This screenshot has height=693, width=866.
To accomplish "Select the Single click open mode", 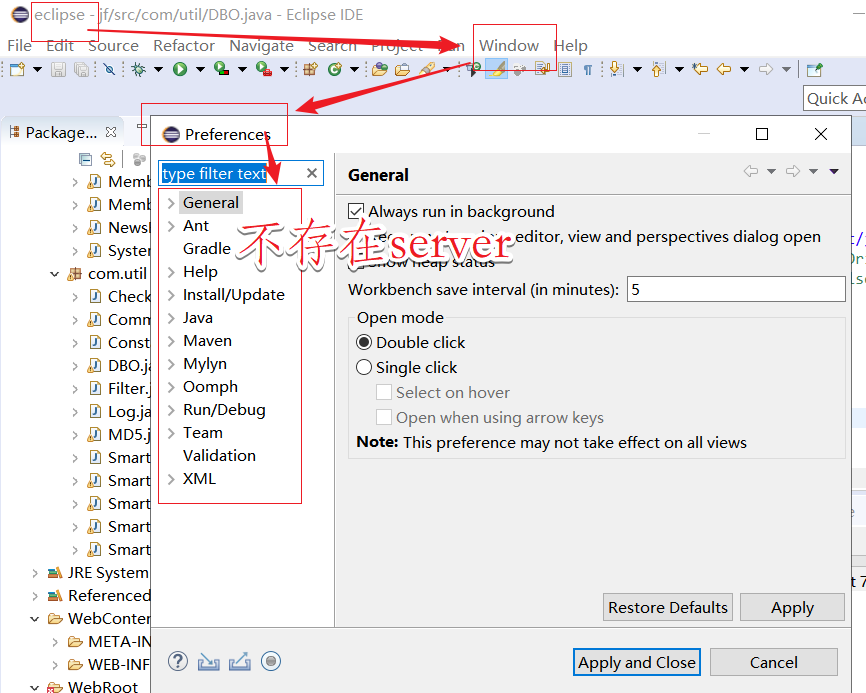I will (364, 367).
